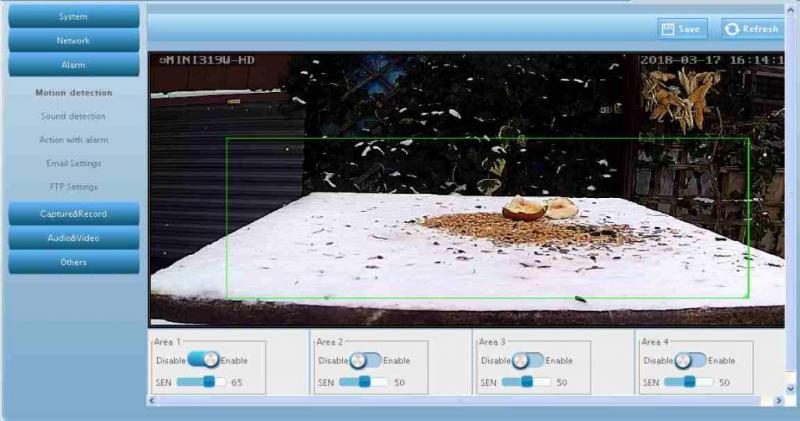This screenshot has height=421, width=800.
Task: Adjust the Area 1 SEN sensitivity slider
Action: [x=209, y=382]
